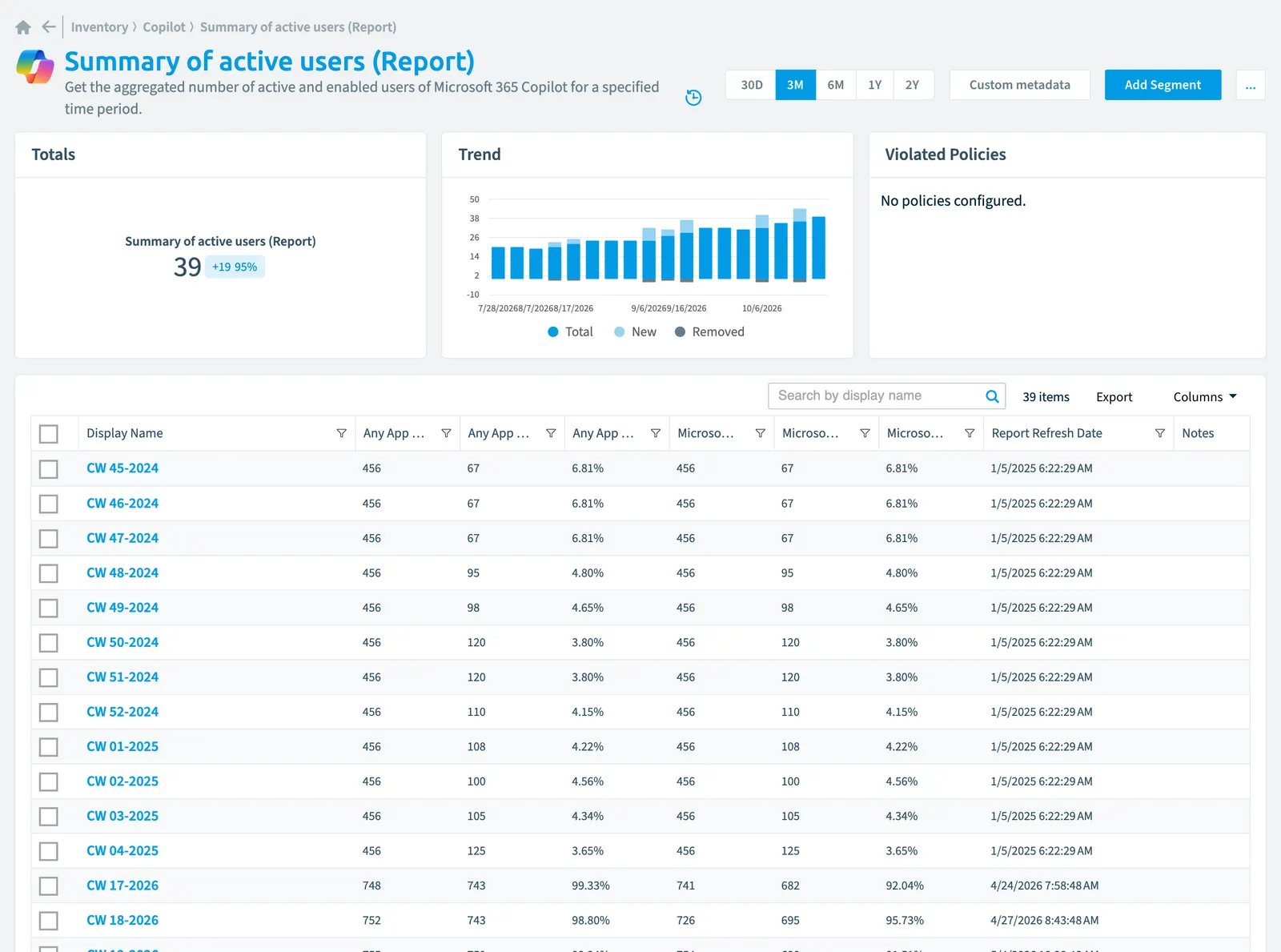Click the filter icon of third Any App column
This screenshot has width=1281, height=952.
click(x=656, y=433)
